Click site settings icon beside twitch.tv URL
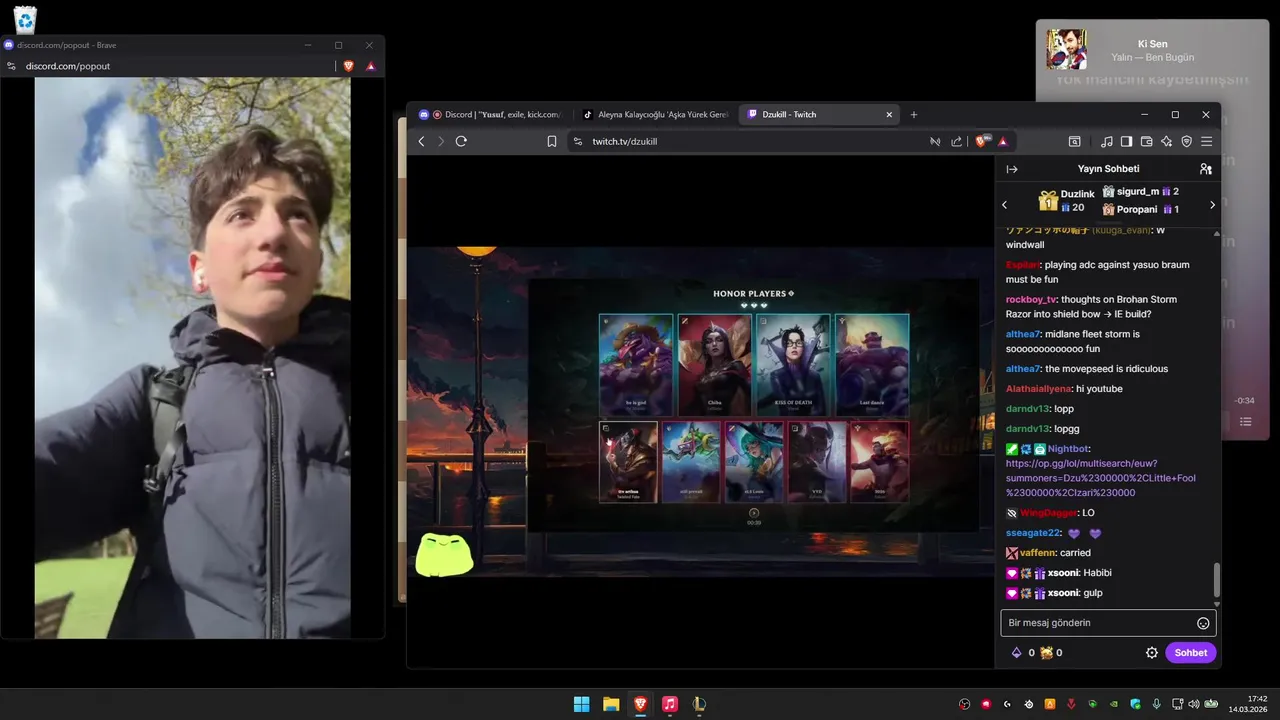This screenshot has width=1280, height=720. coord(577,141)
